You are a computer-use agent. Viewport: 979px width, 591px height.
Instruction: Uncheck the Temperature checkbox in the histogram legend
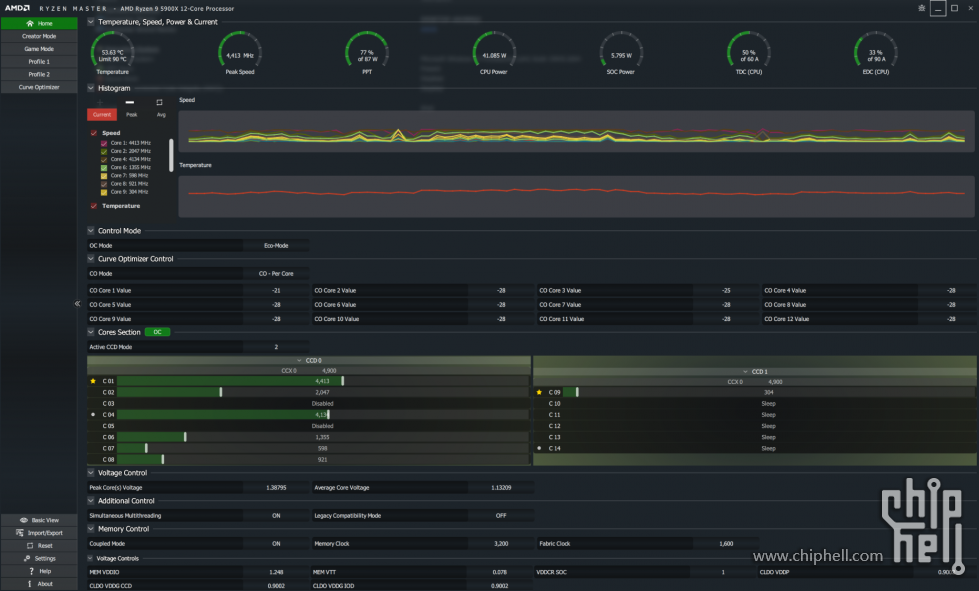click(x=94, y=206)
